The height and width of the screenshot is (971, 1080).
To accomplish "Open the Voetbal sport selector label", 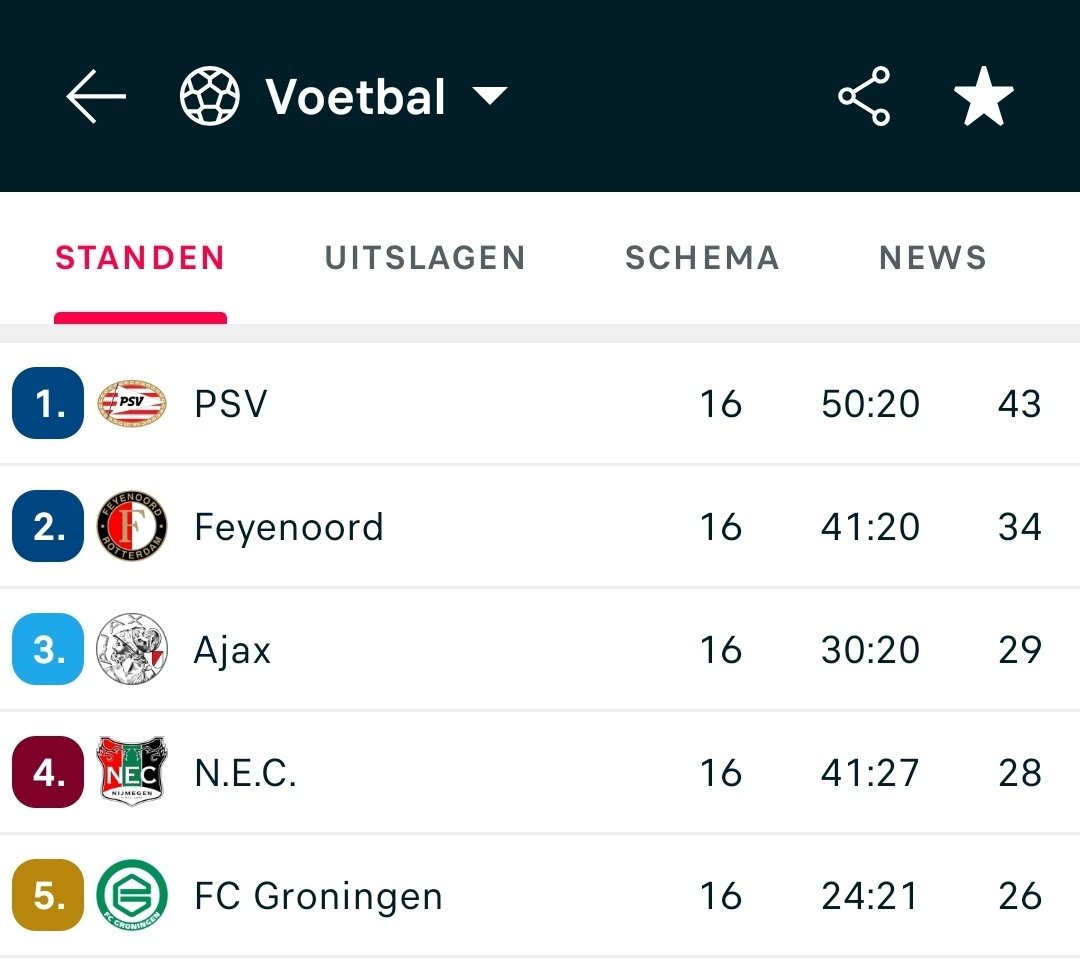I will pyautogui.click(x=355, y=96).
